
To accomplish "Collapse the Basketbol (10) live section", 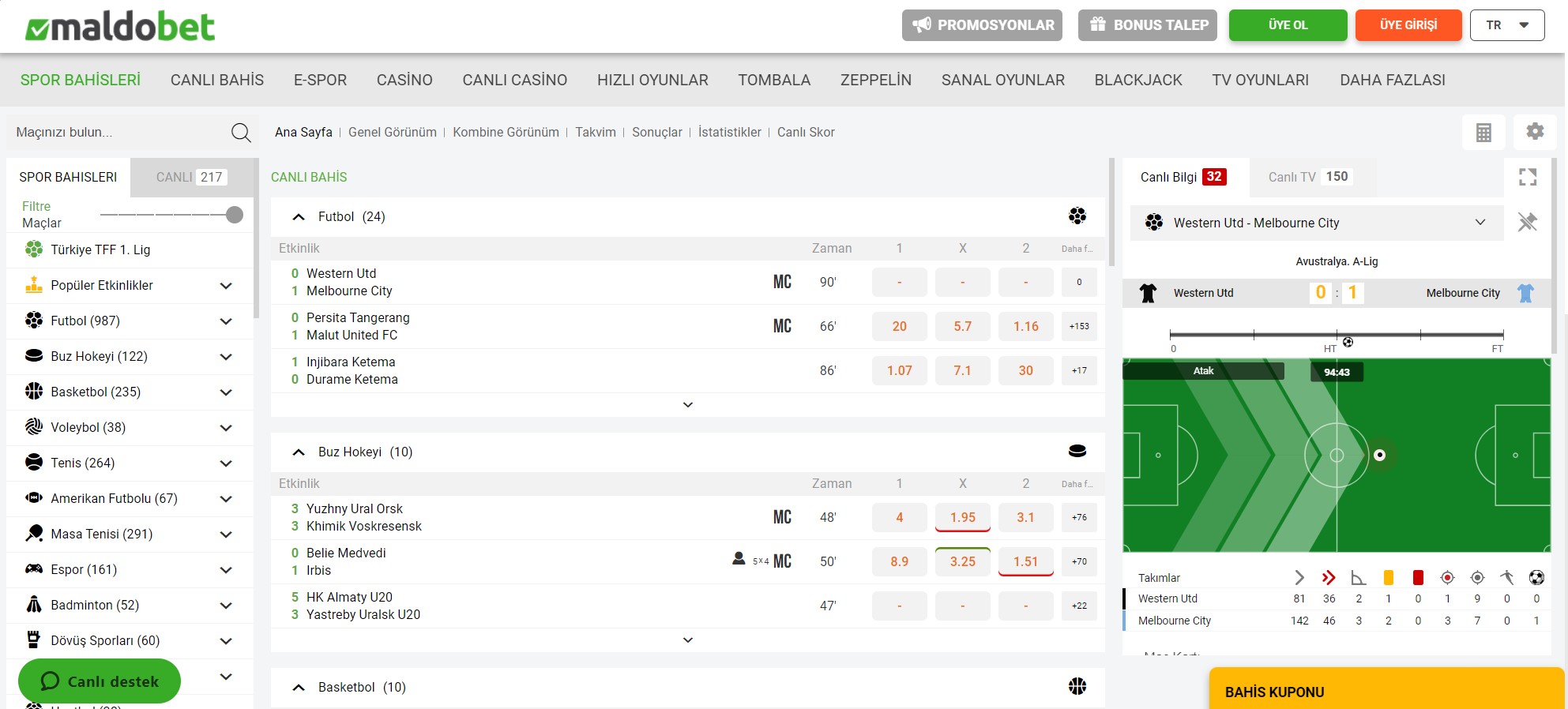I will click(x=299, y=687).
